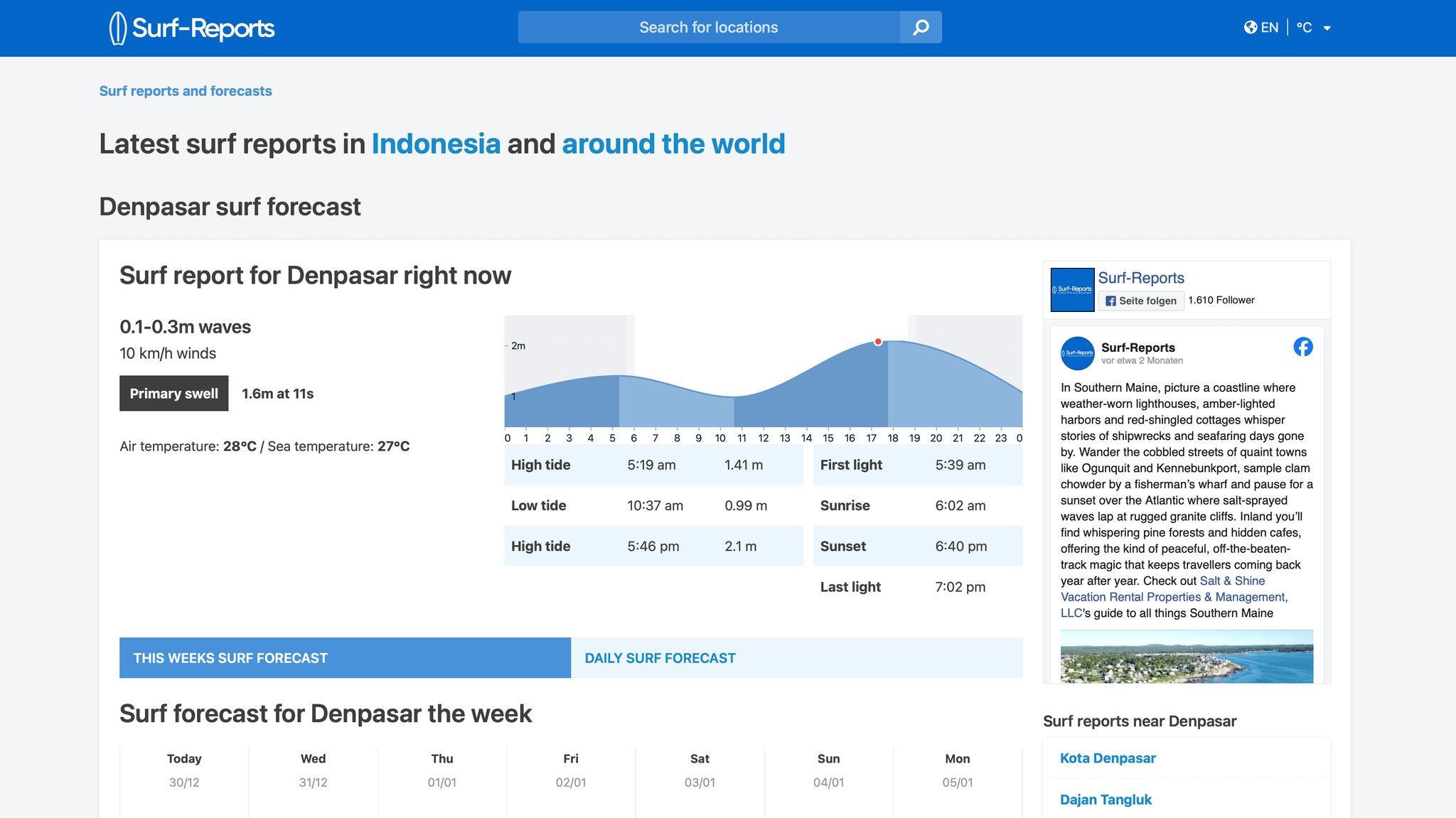1456x818 pixels.
Task: Click the blue Facebook logo in the post
Action: [1302, 347]
